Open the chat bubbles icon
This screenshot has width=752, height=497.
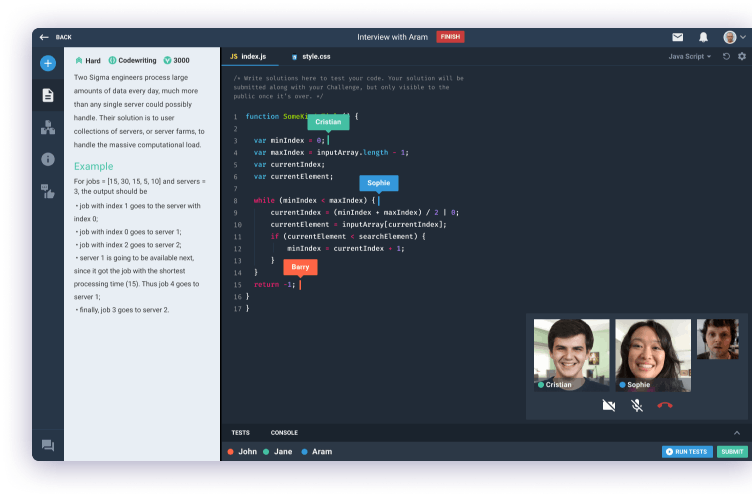tap(47, 445)
